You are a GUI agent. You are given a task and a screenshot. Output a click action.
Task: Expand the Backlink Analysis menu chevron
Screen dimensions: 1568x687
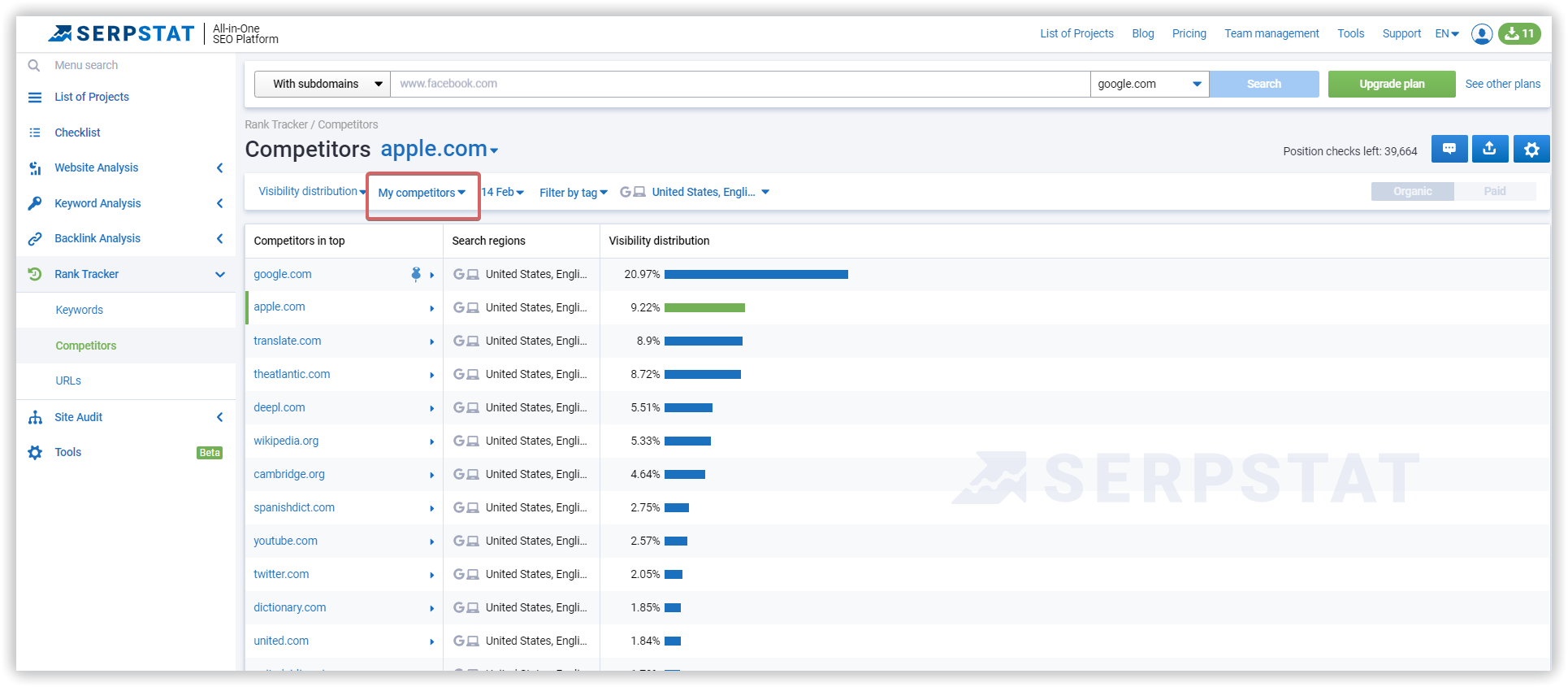(219, 238)
